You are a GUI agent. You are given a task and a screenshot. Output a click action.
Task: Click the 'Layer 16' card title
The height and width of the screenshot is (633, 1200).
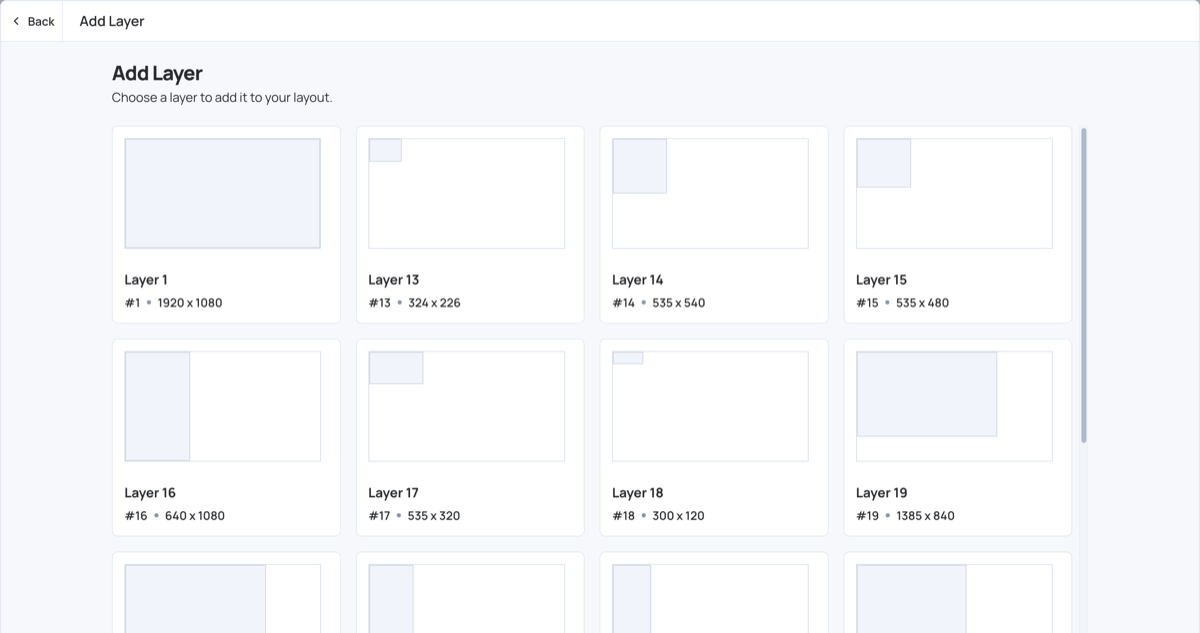click(150, 493)
